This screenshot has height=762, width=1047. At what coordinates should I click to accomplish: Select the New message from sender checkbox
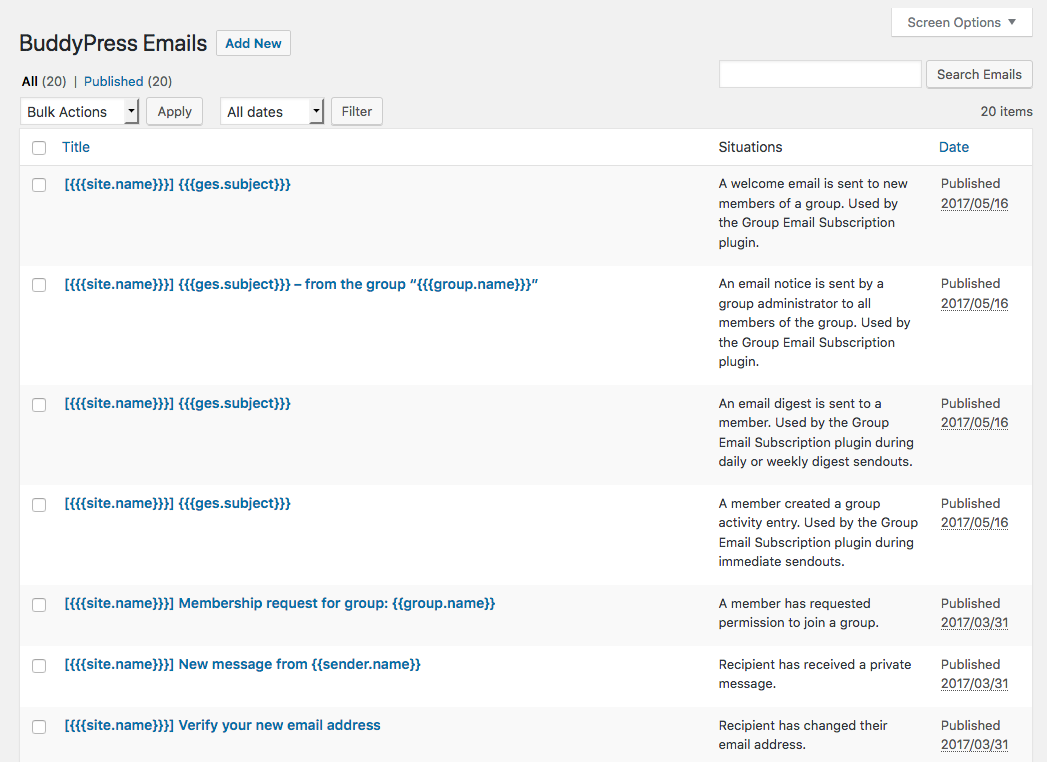(x=39, y=666)
